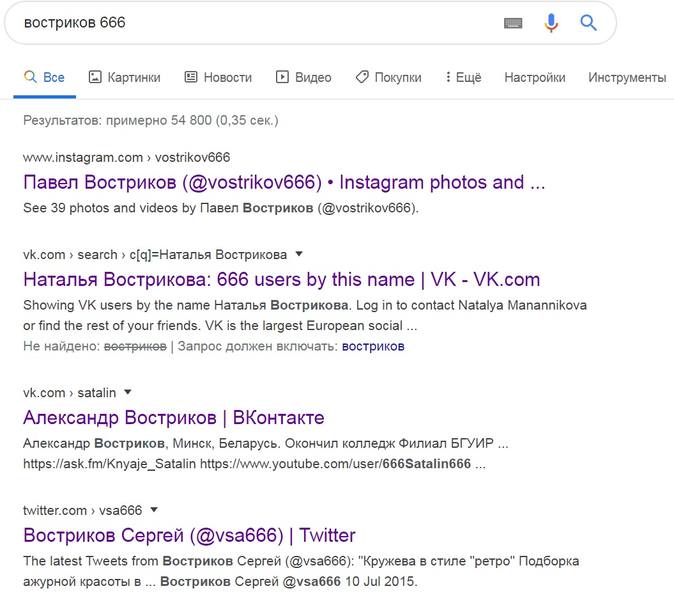Open Настройки search settings
The width and height of the screenshot is (674, 600).
(535, 77)
